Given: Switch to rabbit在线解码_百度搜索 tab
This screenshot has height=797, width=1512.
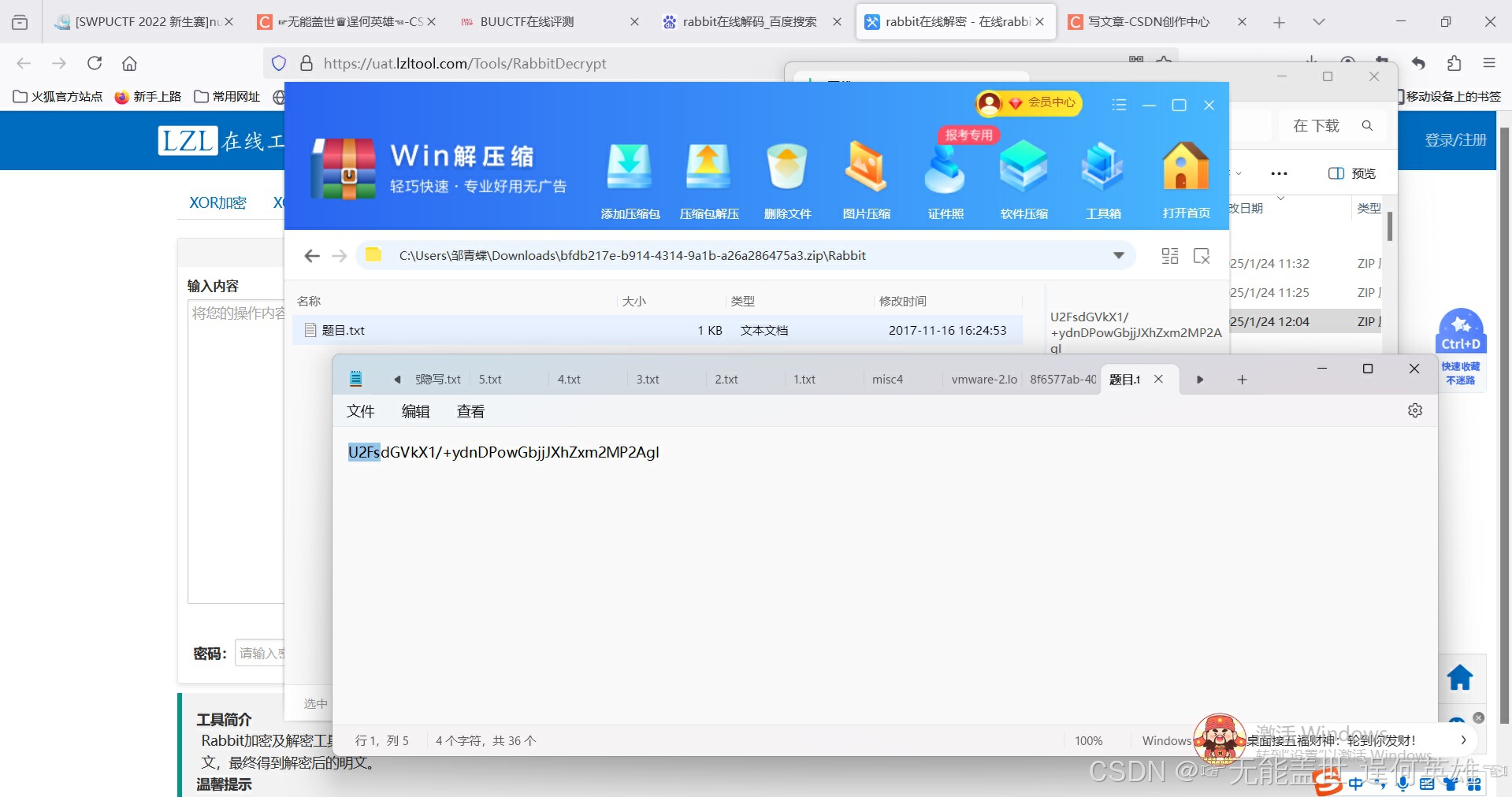Looking at the screenshot, I should pyautogui.click(x=749, y=22).
